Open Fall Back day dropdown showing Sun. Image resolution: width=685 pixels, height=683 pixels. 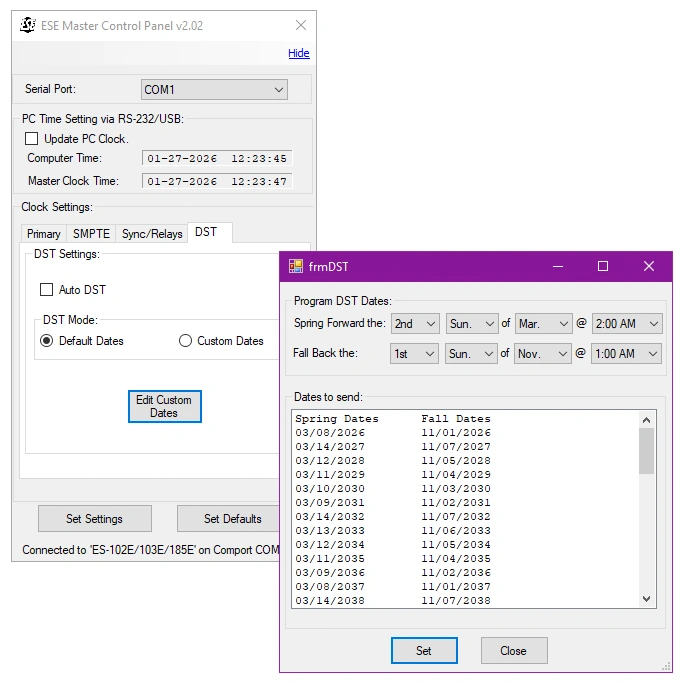coord(471,354)
